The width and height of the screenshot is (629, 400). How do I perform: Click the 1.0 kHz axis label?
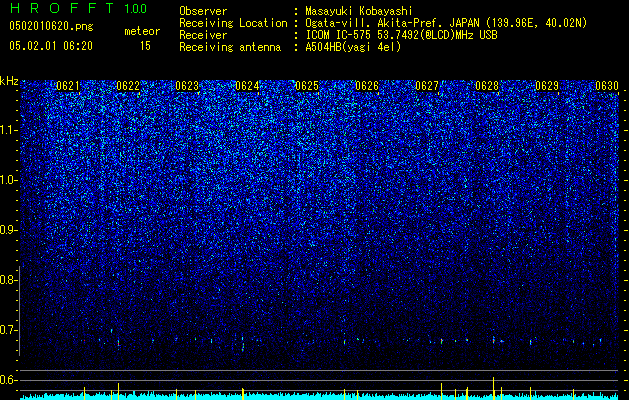pyautogui.click(x=8, y=180)
